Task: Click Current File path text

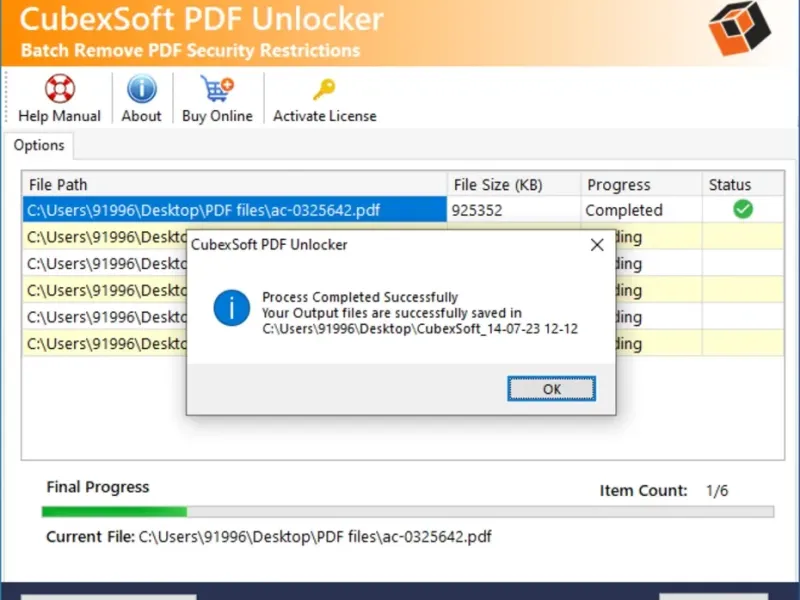Action: tap(315, 537)
